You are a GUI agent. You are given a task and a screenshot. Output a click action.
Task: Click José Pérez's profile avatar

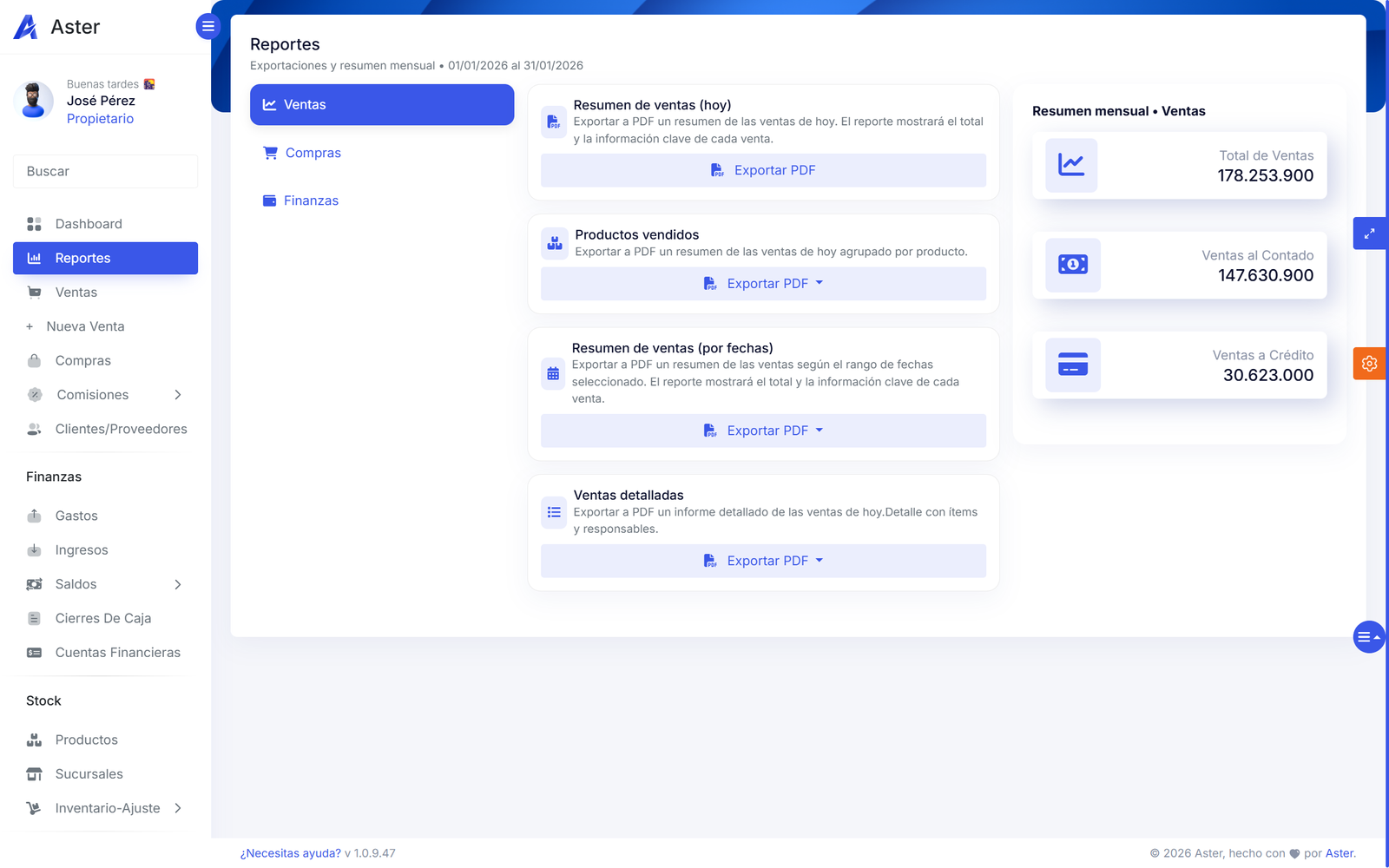click(x=34, y=101)
